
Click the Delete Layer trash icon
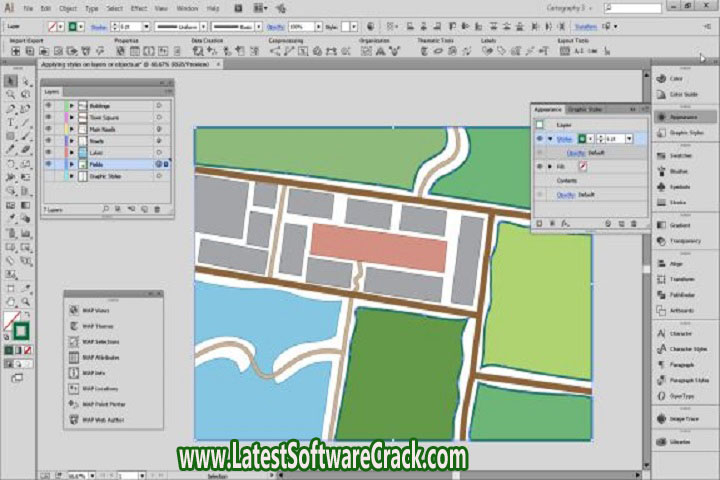(157, 209)
